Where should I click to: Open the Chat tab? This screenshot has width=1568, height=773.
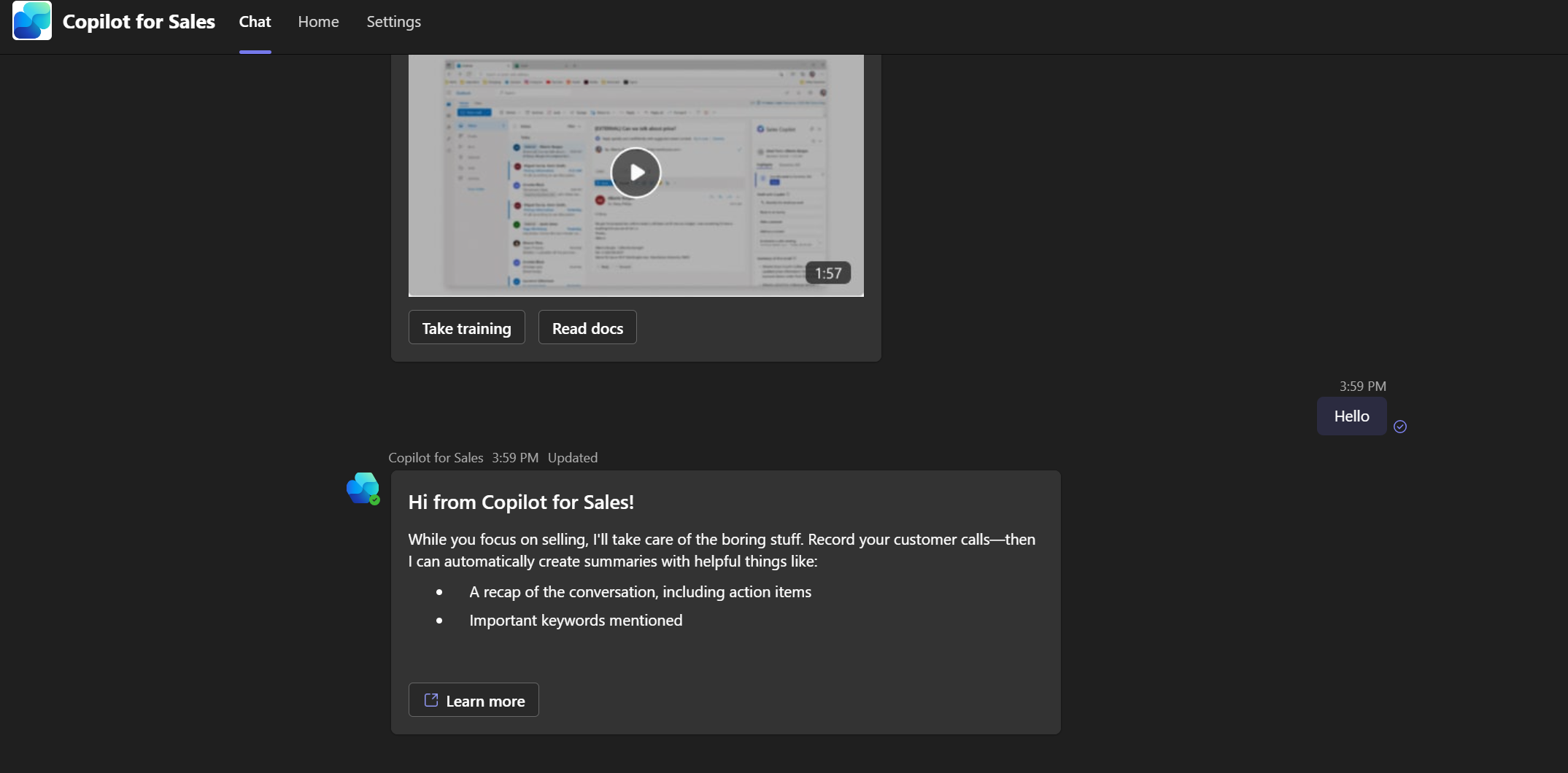point(255,22)
